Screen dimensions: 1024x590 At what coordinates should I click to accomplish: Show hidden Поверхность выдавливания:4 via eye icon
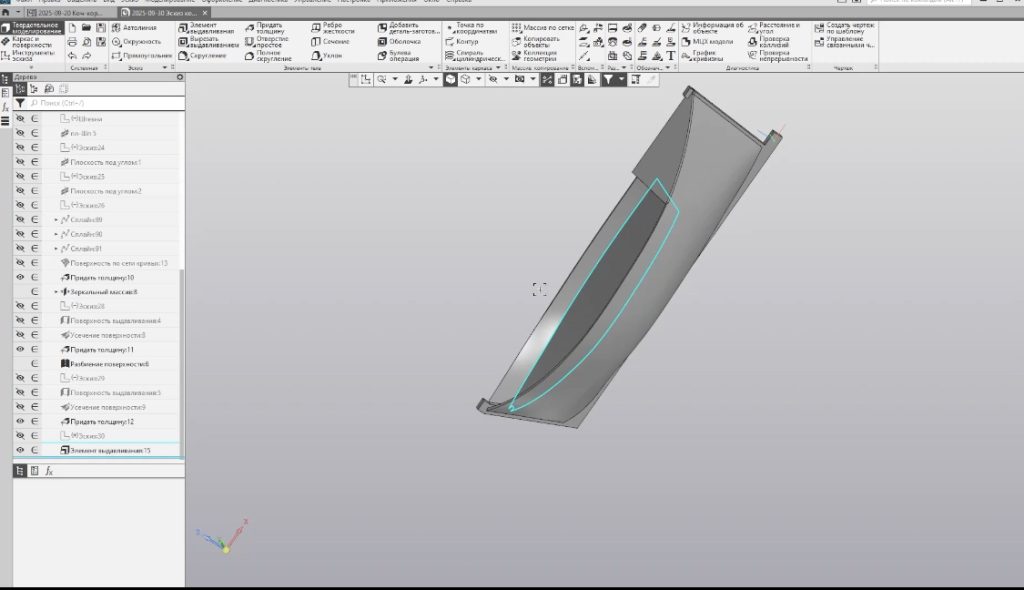pos(20,320)
